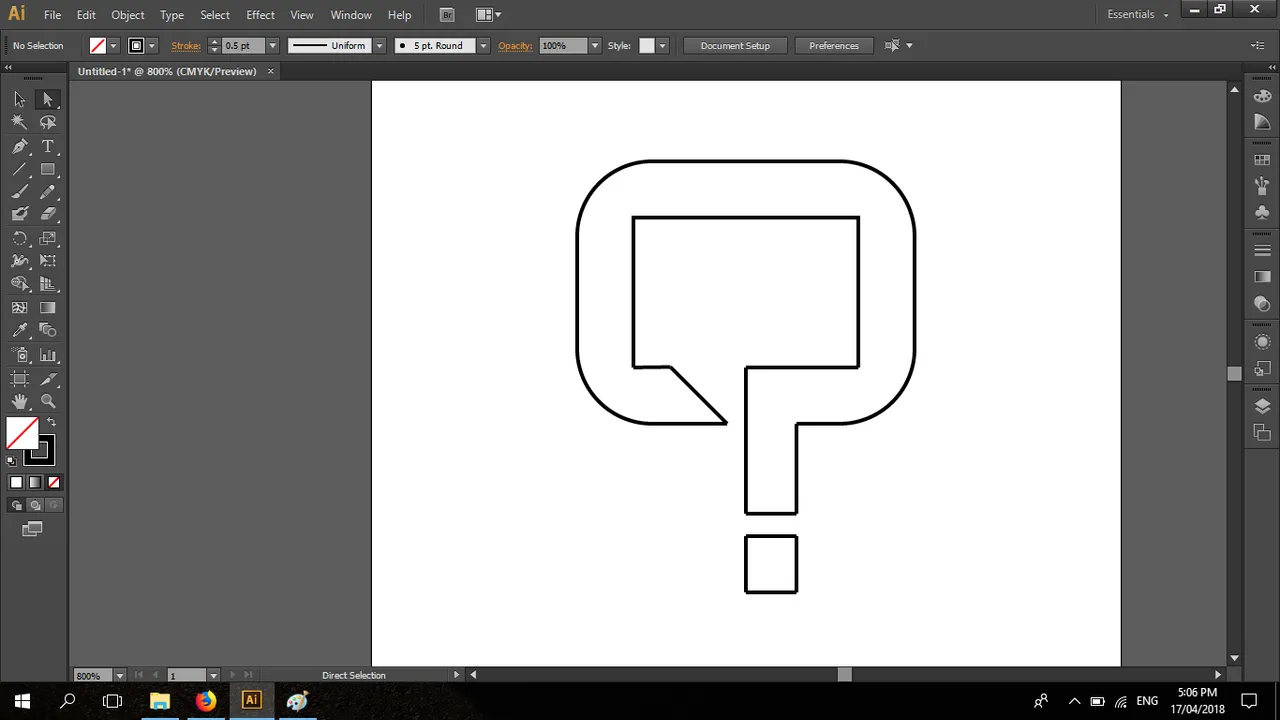Open graphic Style dropdown
This screenshot has height=720, width=1280.
tap(662, 46)
